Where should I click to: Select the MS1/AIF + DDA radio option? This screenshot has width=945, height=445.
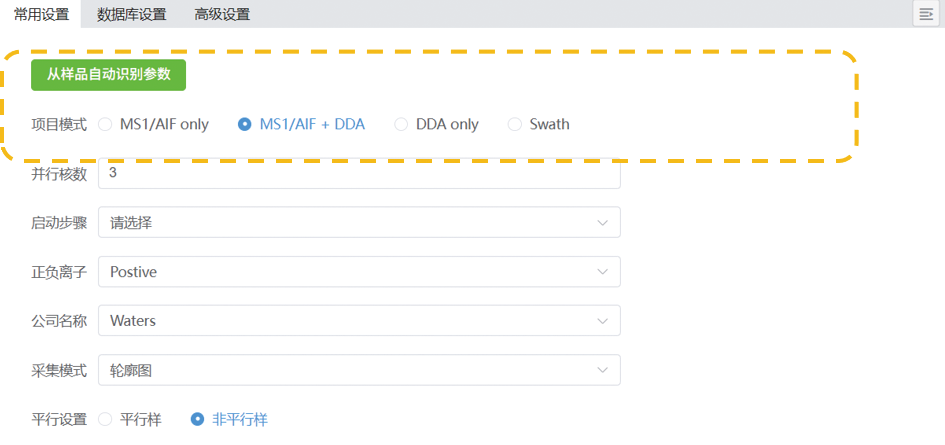(244, 125)
